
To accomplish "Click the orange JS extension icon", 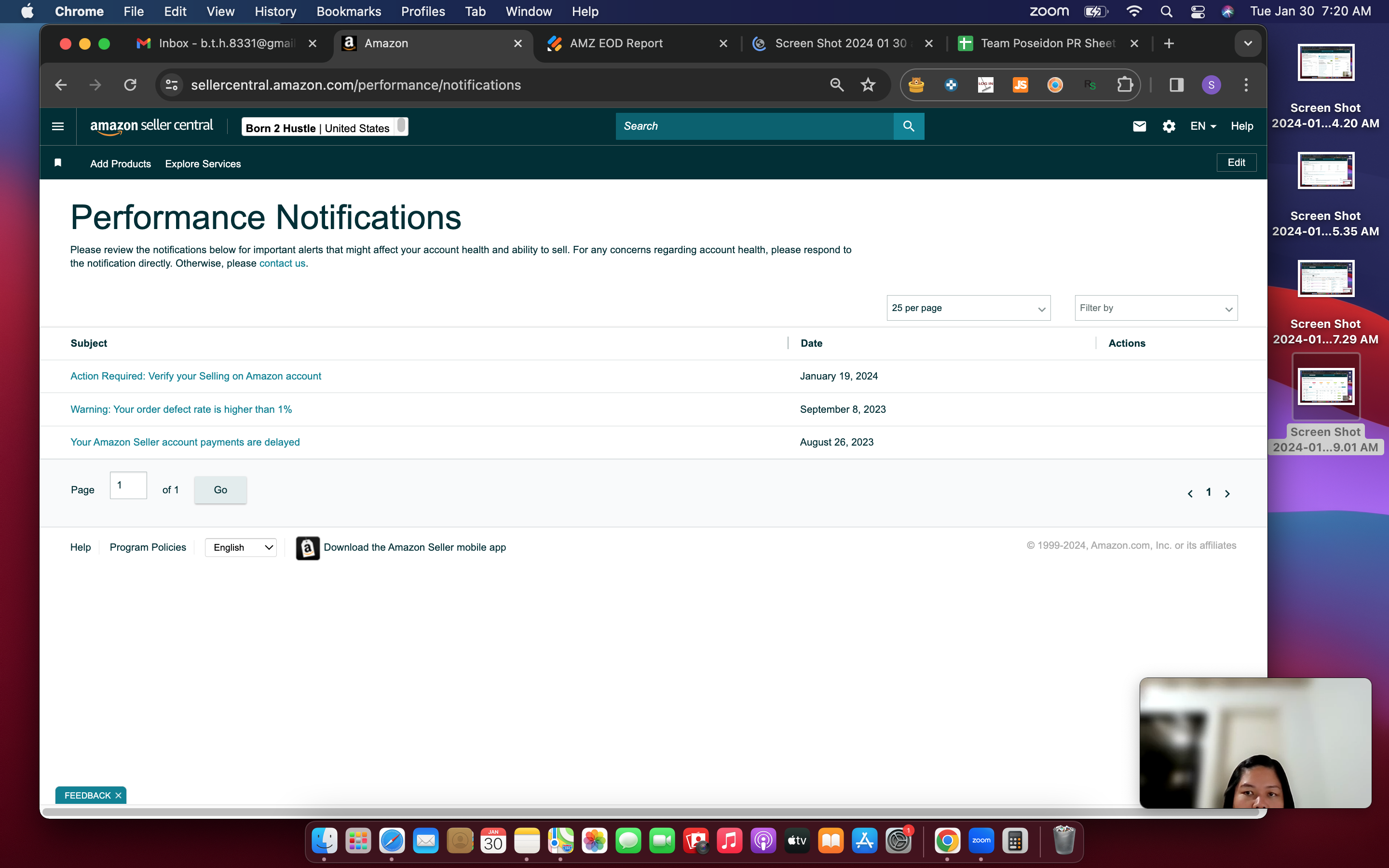I will (1020, 85).
